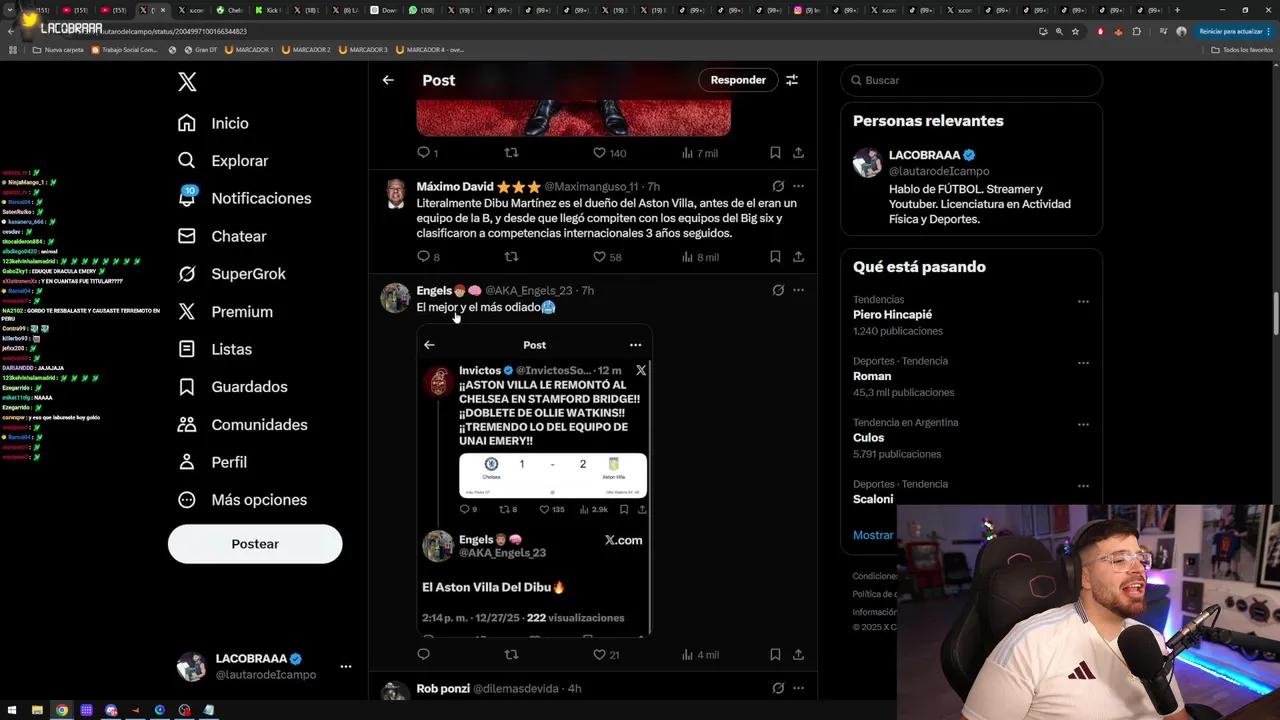Open more options for Piero Hincapié trend
Viewport: 1280px width, 720px height.
click(x=1083, y=301)
